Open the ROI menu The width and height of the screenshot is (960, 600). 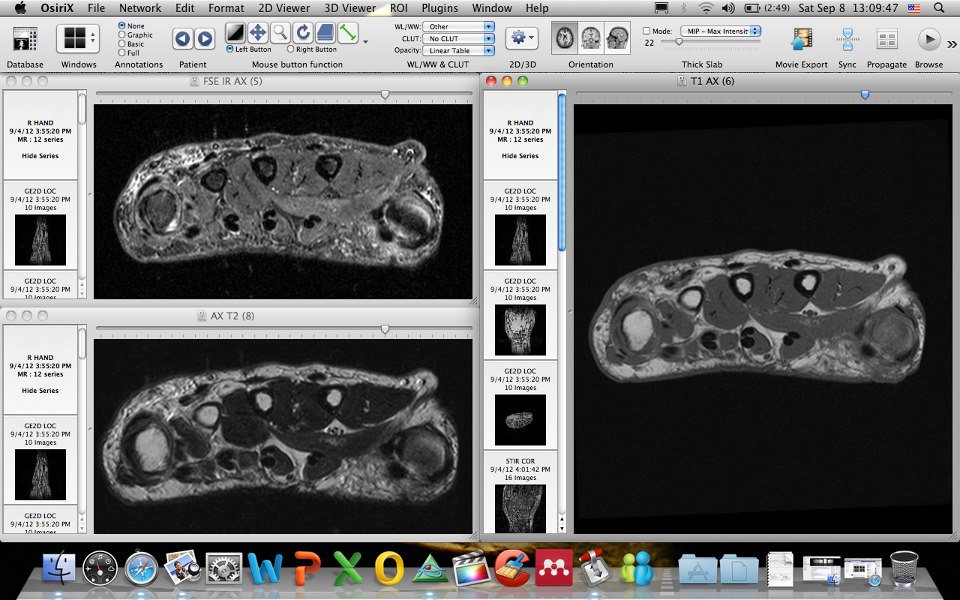[x=399, y=8]
